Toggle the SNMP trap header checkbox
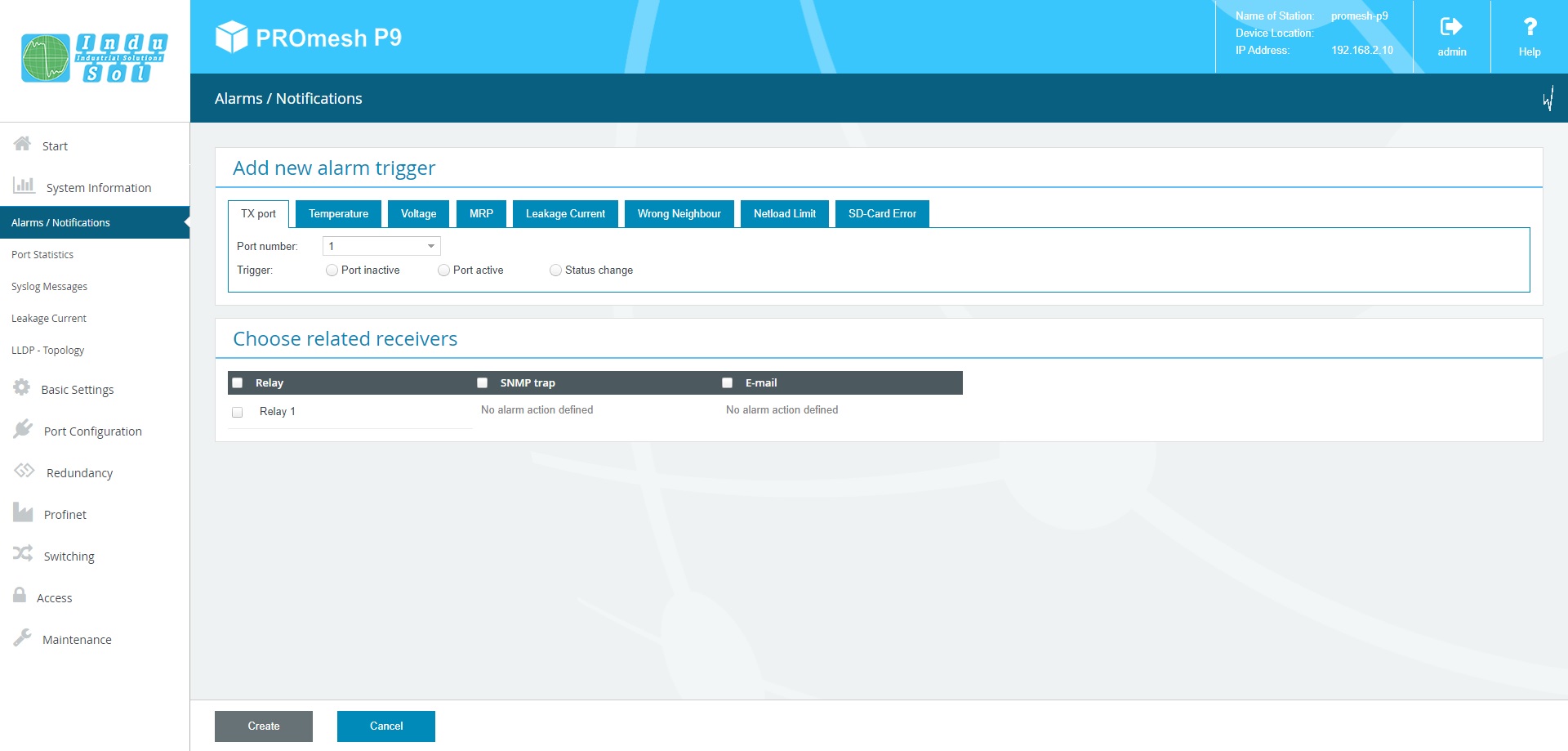1568x751 pixels. pyautogui.click(x=483, y=383)
